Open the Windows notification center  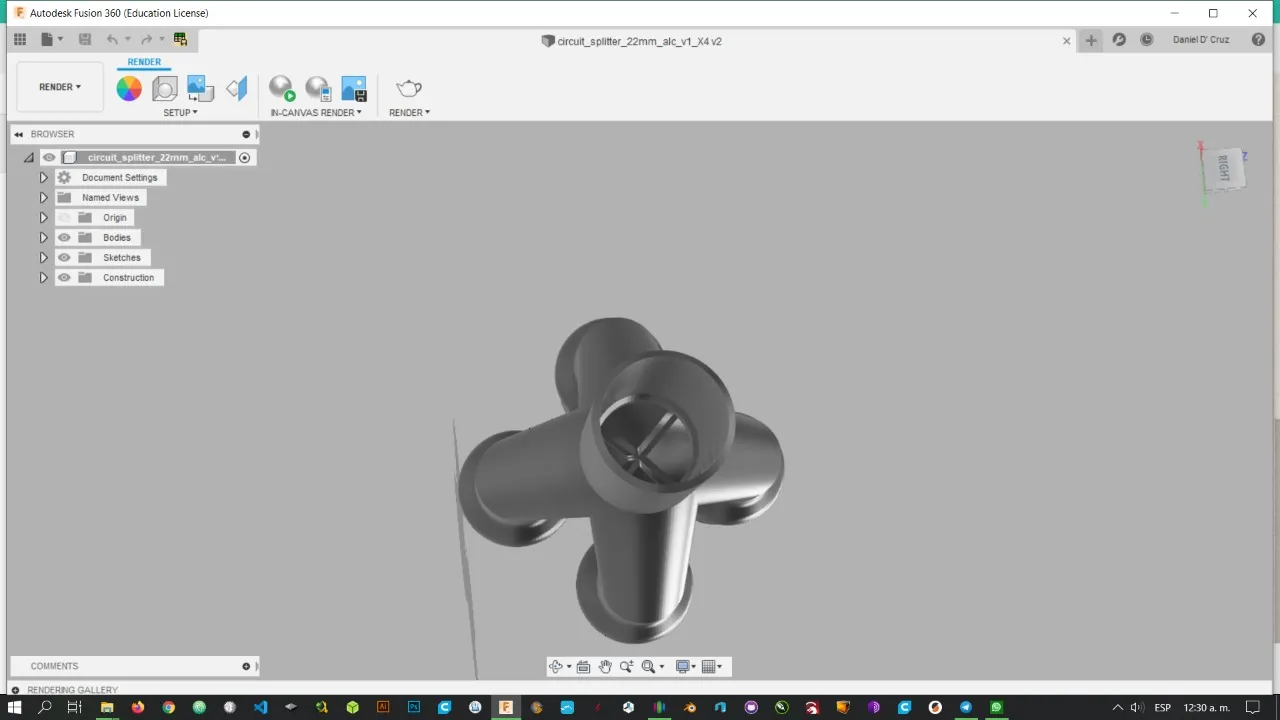pyautogui.click(x=1253, y=707)
